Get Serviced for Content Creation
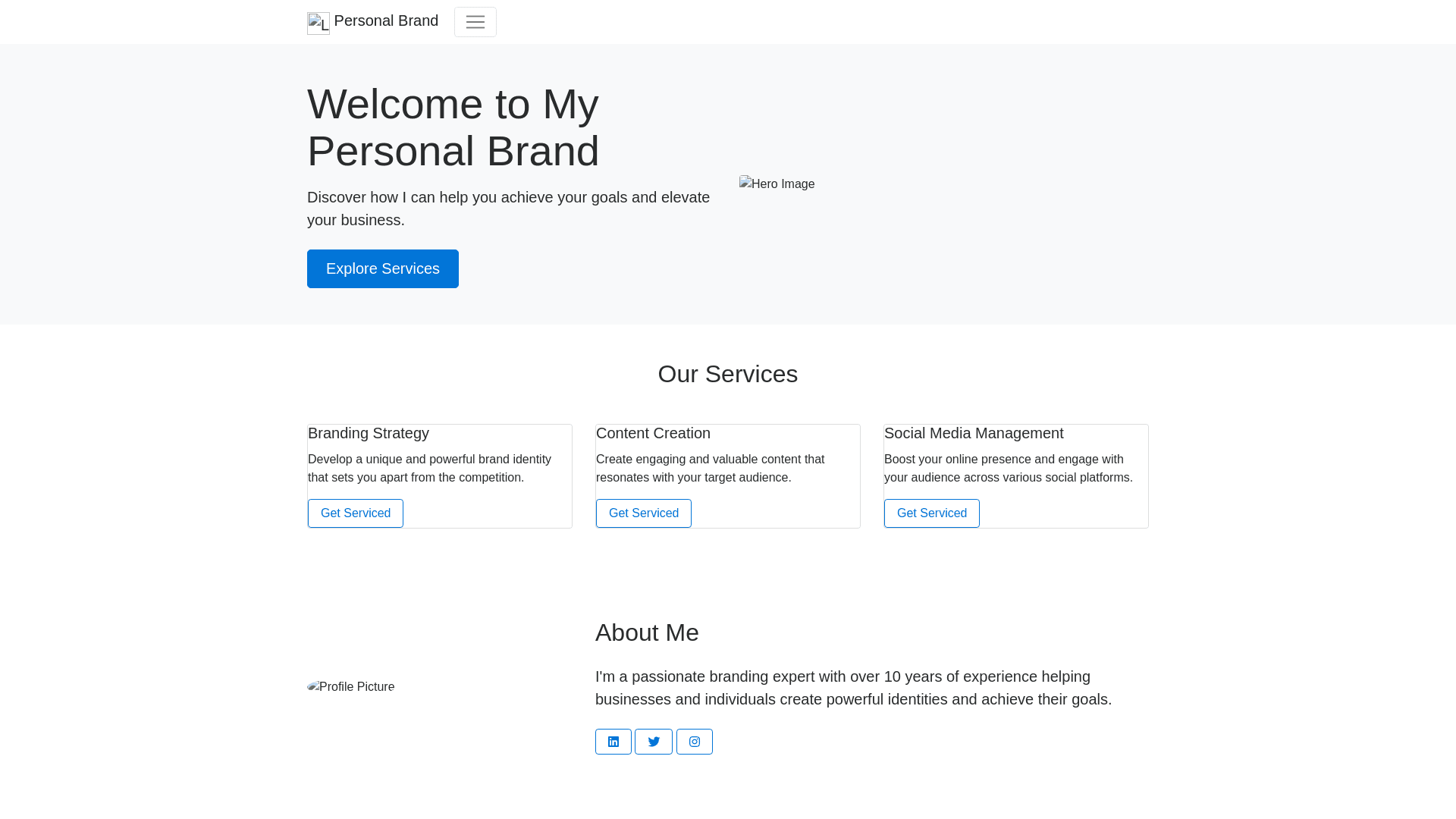This screenshot has width=1456, height=819. tap(644, 513)
